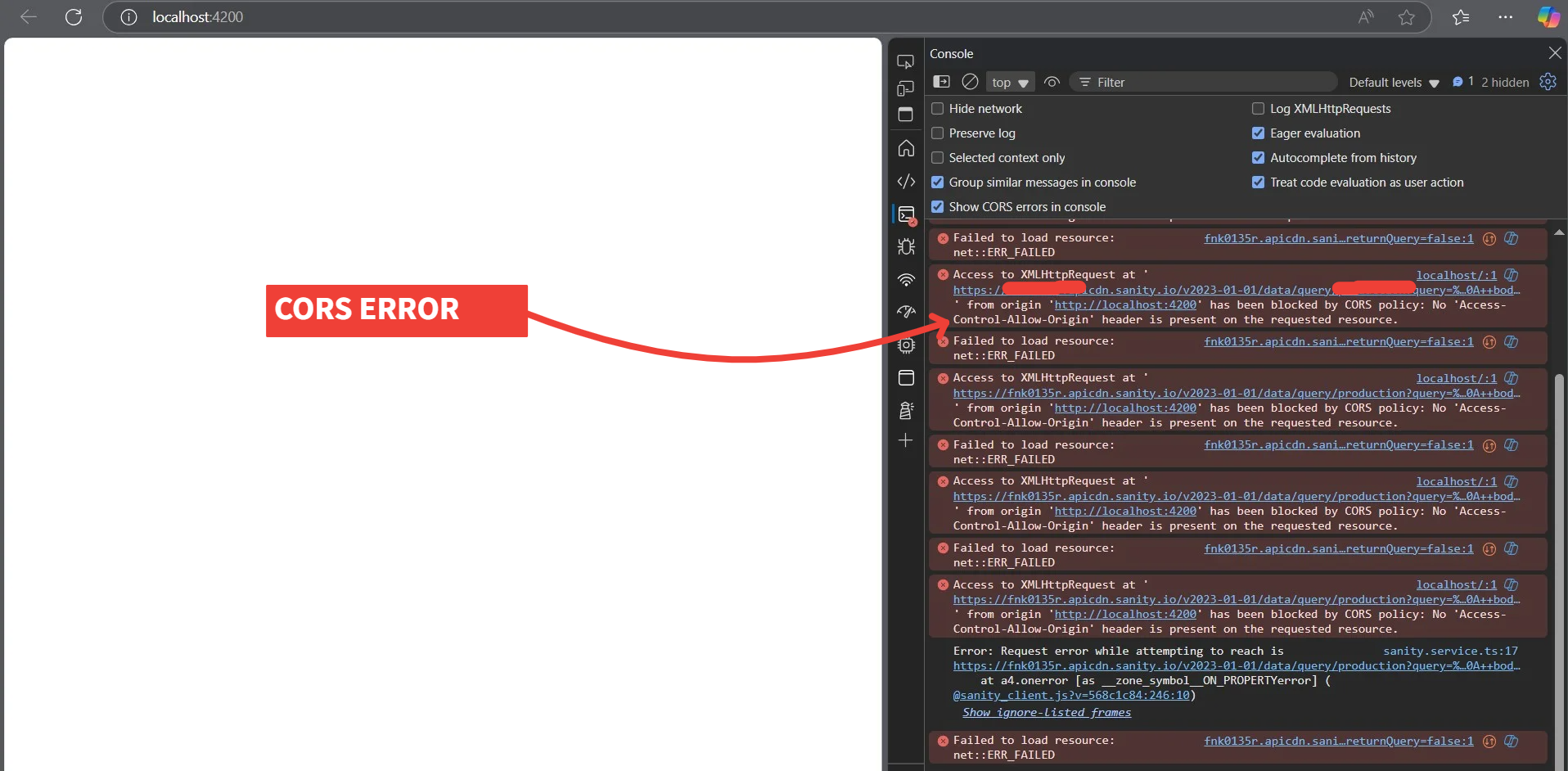Create a live expression with eye icon

[1052, 82]
